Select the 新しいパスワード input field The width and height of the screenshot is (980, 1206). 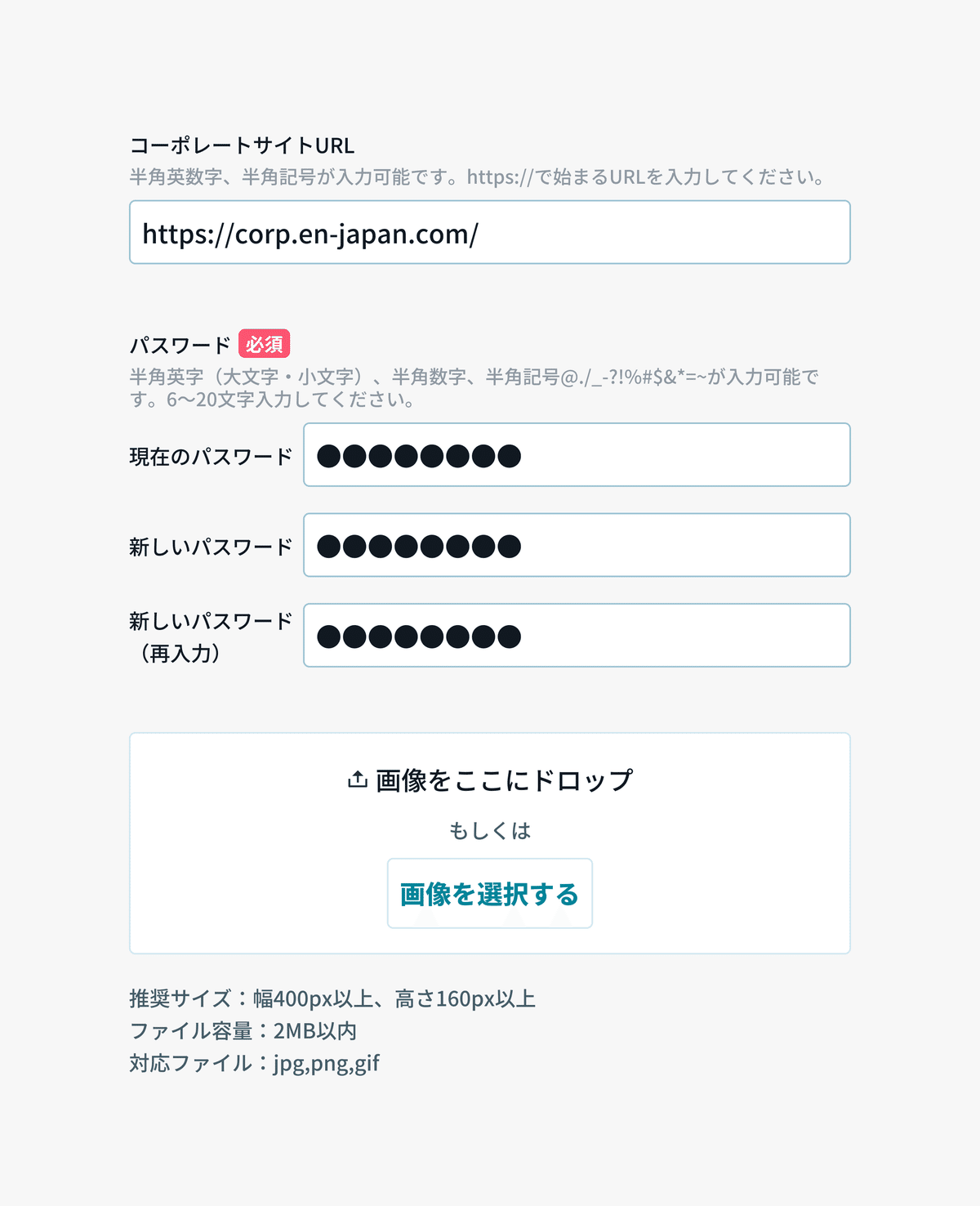pyautogui.click(x=577, y=545)
